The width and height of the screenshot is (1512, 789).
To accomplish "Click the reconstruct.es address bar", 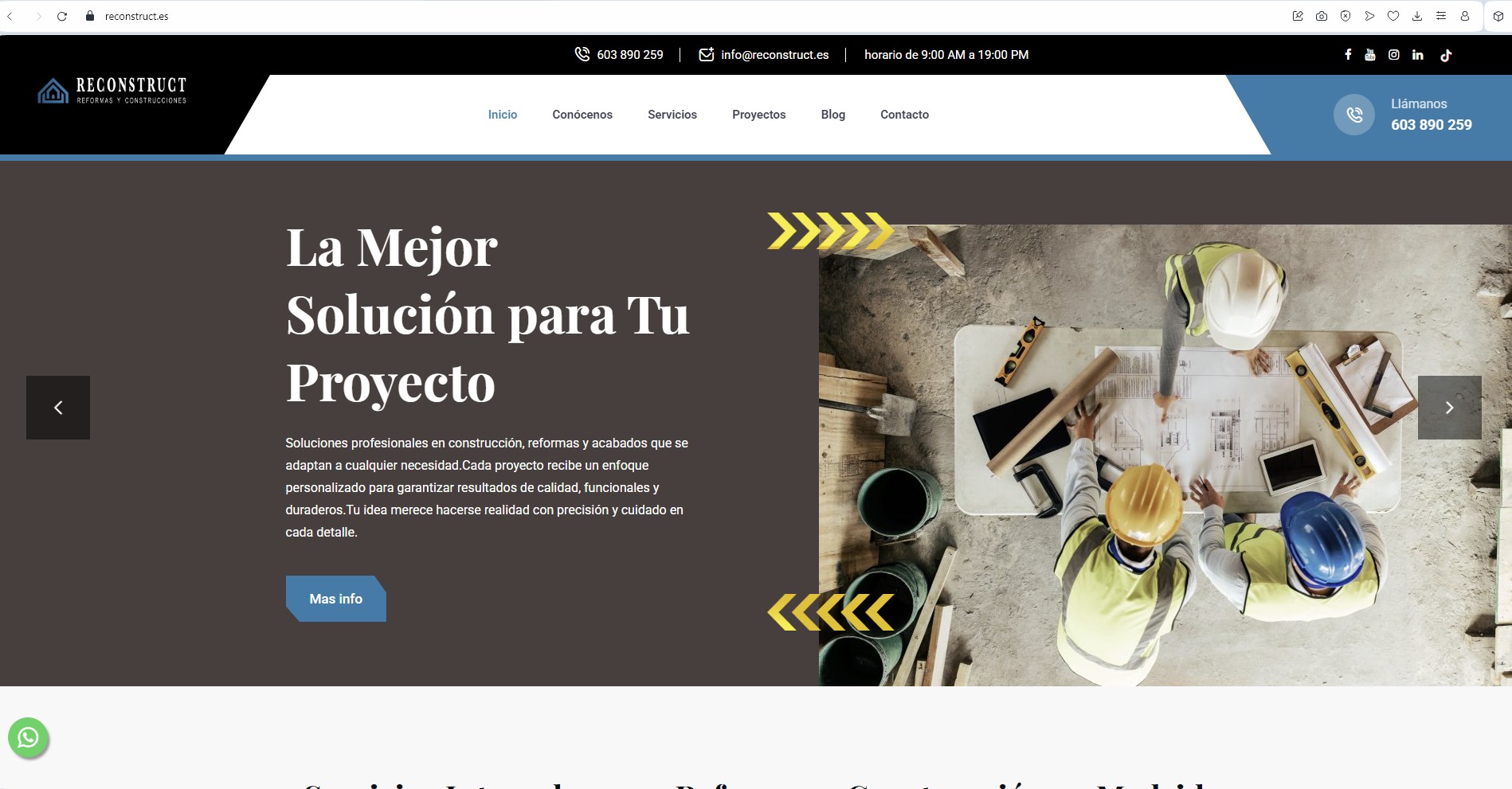I will pos(136,16).
